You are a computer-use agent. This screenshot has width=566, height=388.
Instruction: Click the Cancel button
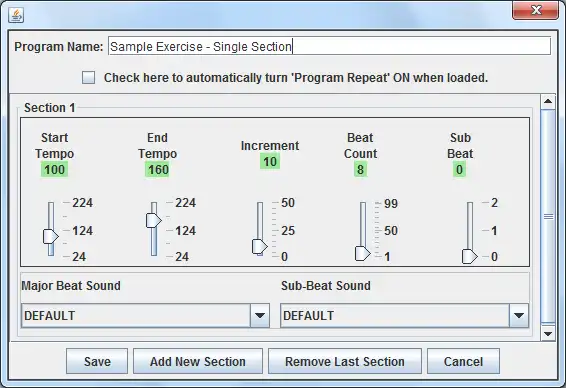point(463,361)
